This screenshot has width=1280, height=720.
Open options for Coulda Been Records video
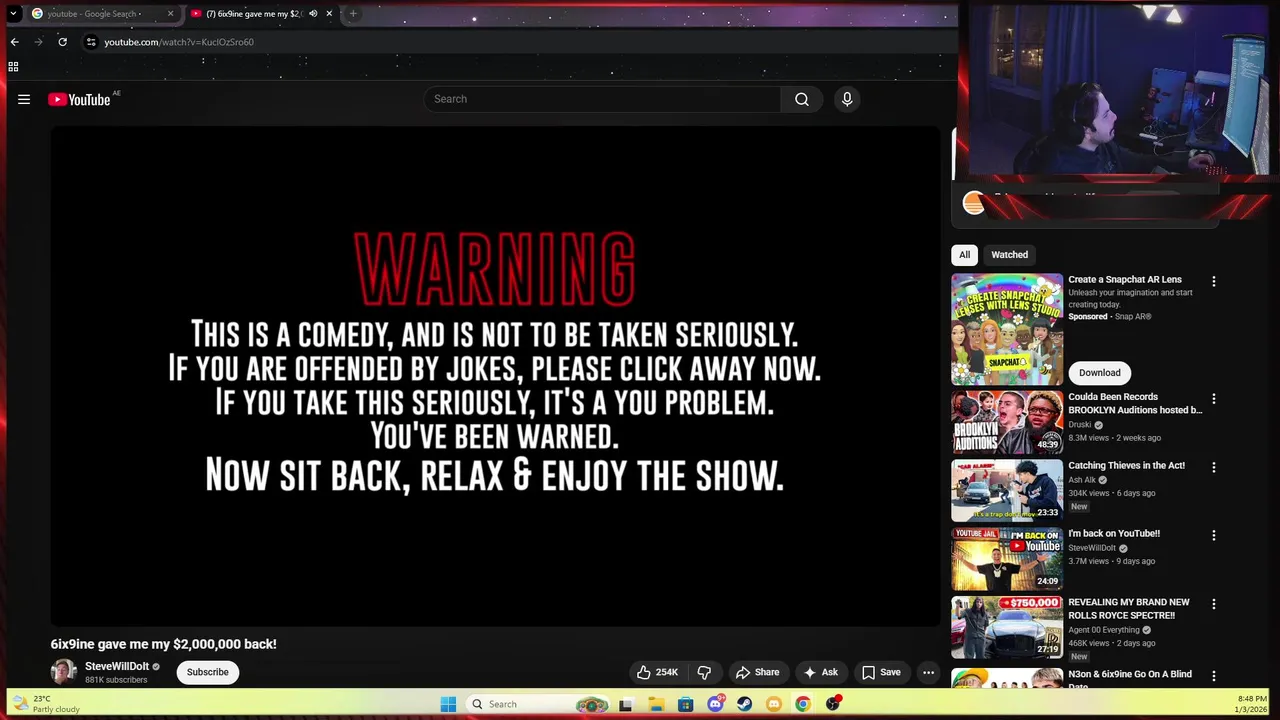coord(1214,399)
